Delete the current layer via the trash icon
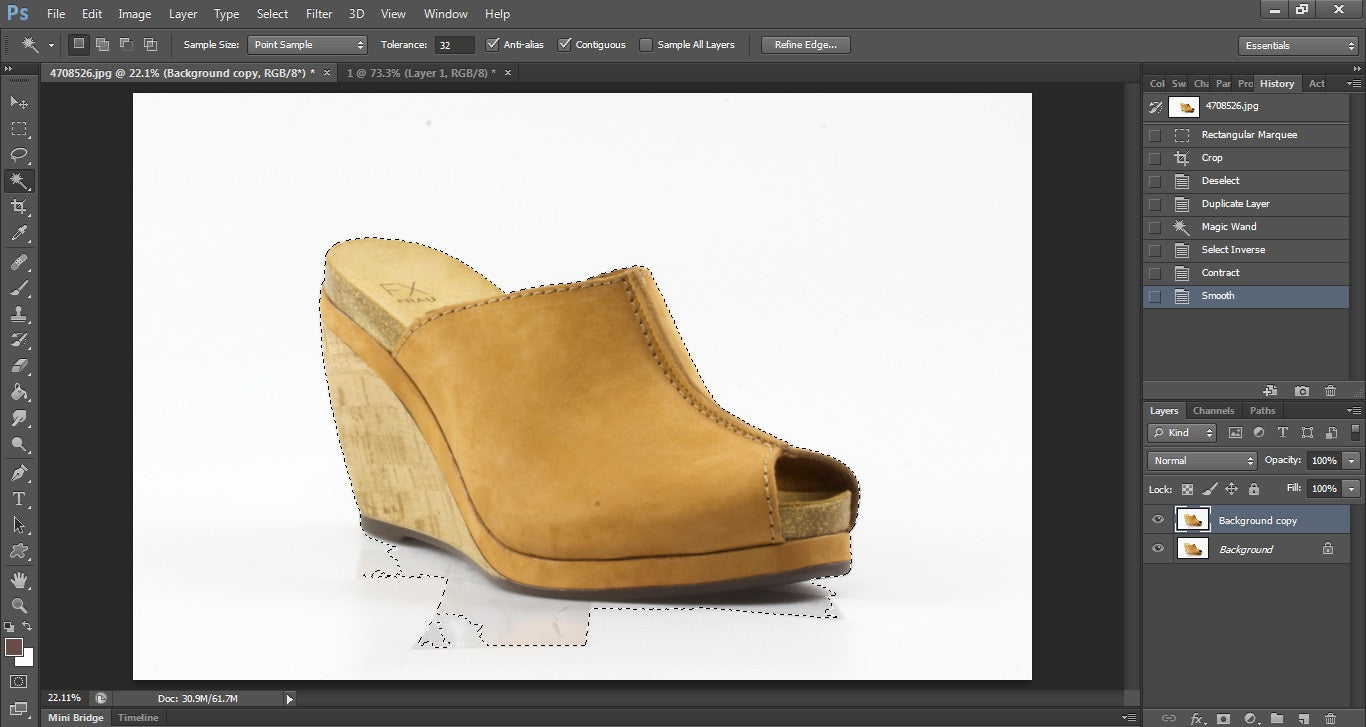This screenshot has width=1366, height=727. click(1331, 718)
